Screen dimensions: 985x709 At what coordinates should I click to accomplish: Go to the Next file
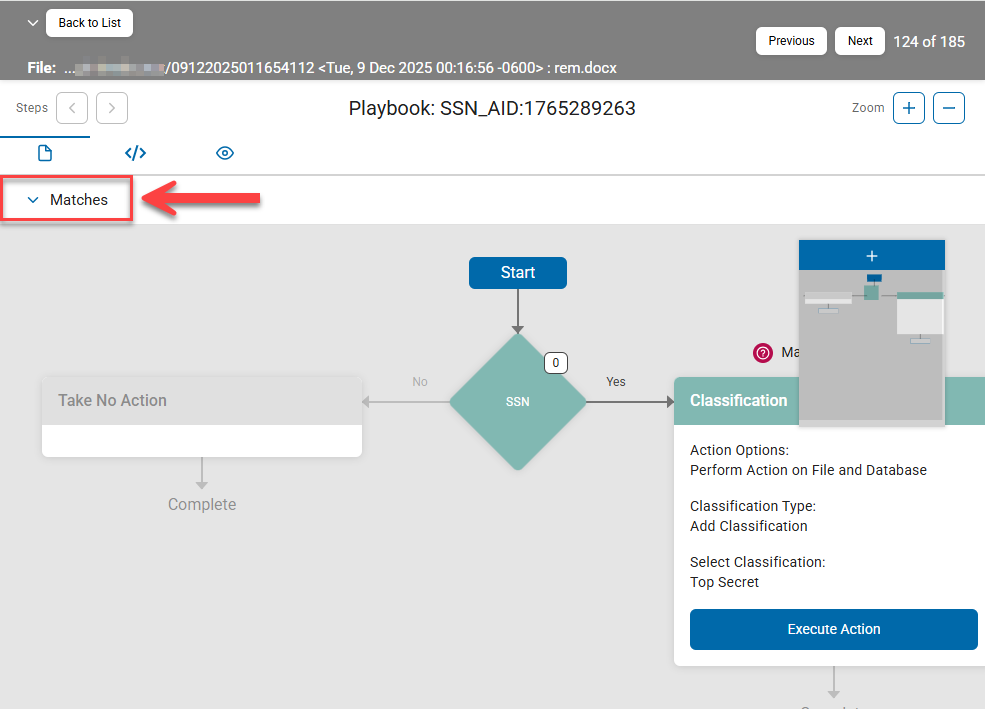[860, 41]
